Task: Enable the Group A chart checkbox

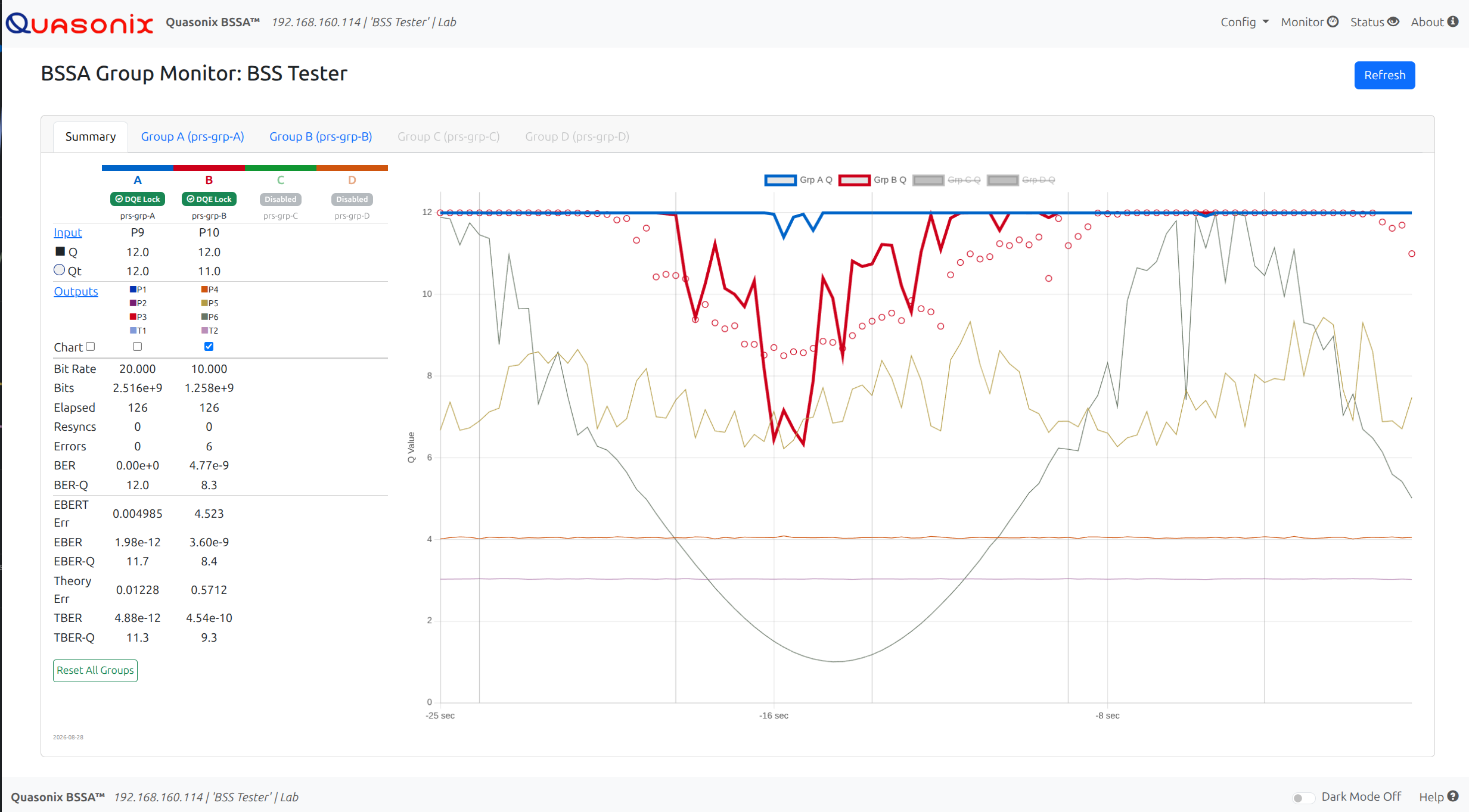Action: [x=138, y=347]
